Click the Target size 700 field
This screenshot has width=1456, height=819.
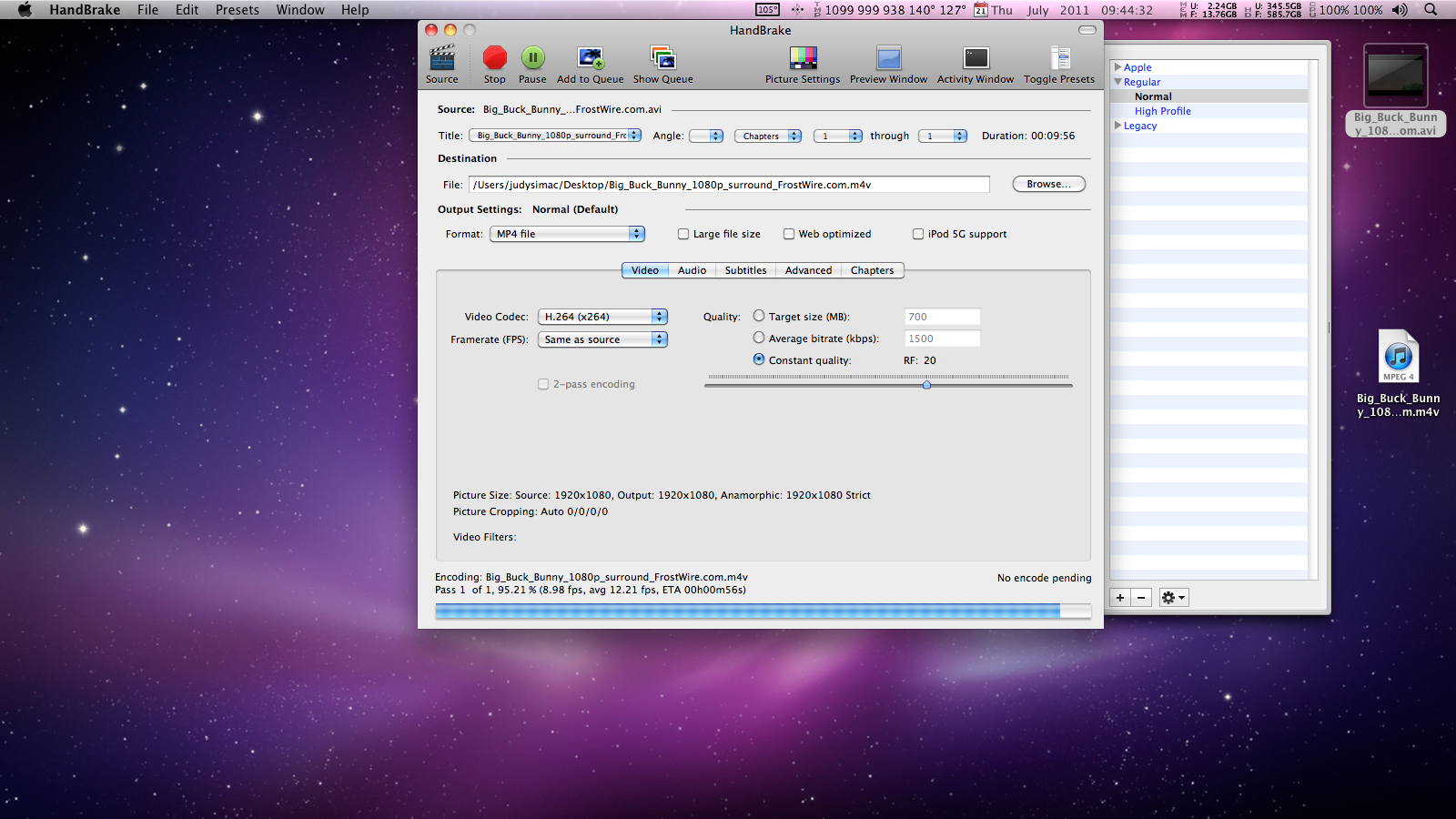tap(943, 317)
